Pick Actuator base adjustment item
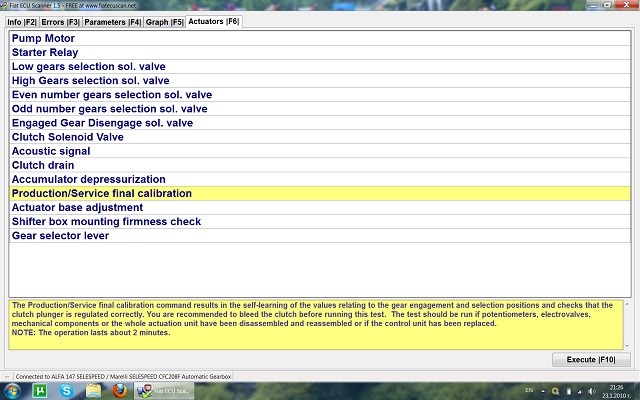Image resolution: width=640 pixels, height=400 pixels. (77, 207)
